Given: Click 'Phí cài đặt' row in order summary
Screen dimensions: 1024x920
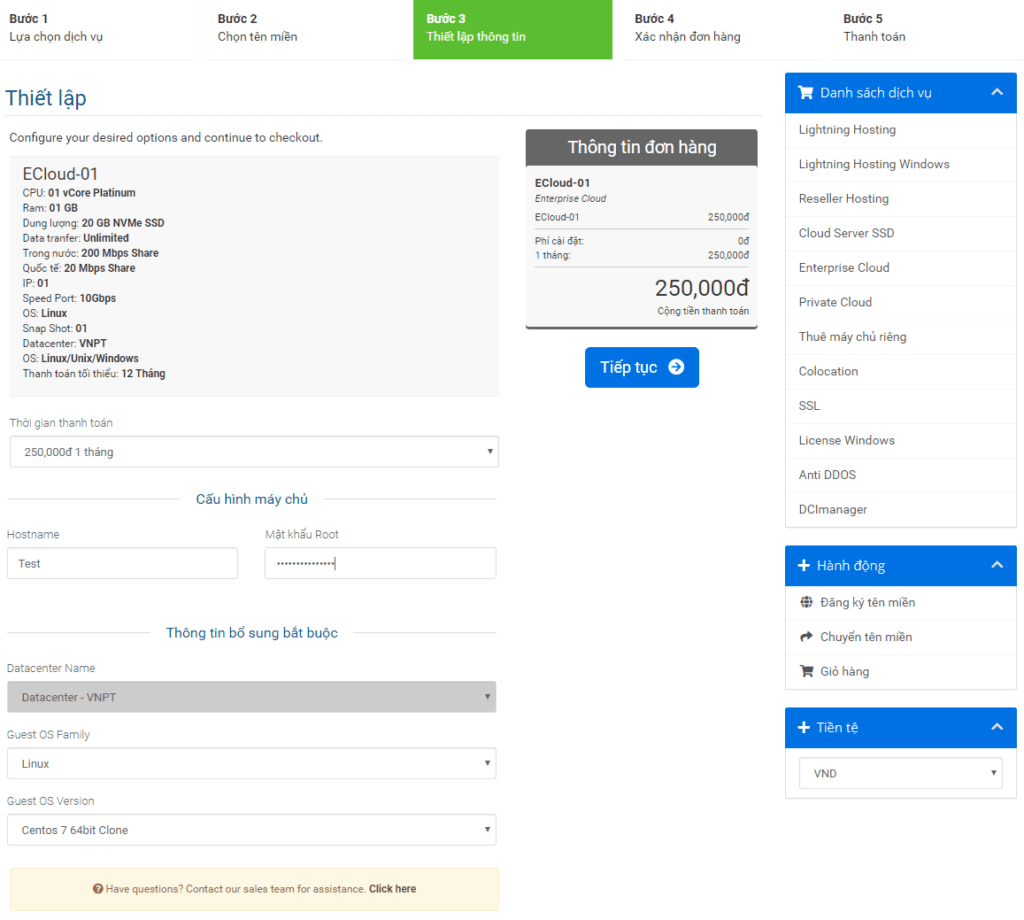Looking at the screenshot, I should (641, 241).
